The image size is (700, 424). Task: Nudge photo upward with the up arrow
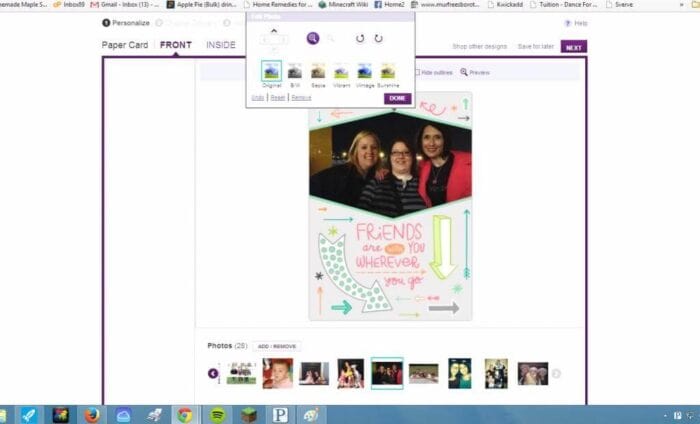pyautogui.click(x=274, y=31)
